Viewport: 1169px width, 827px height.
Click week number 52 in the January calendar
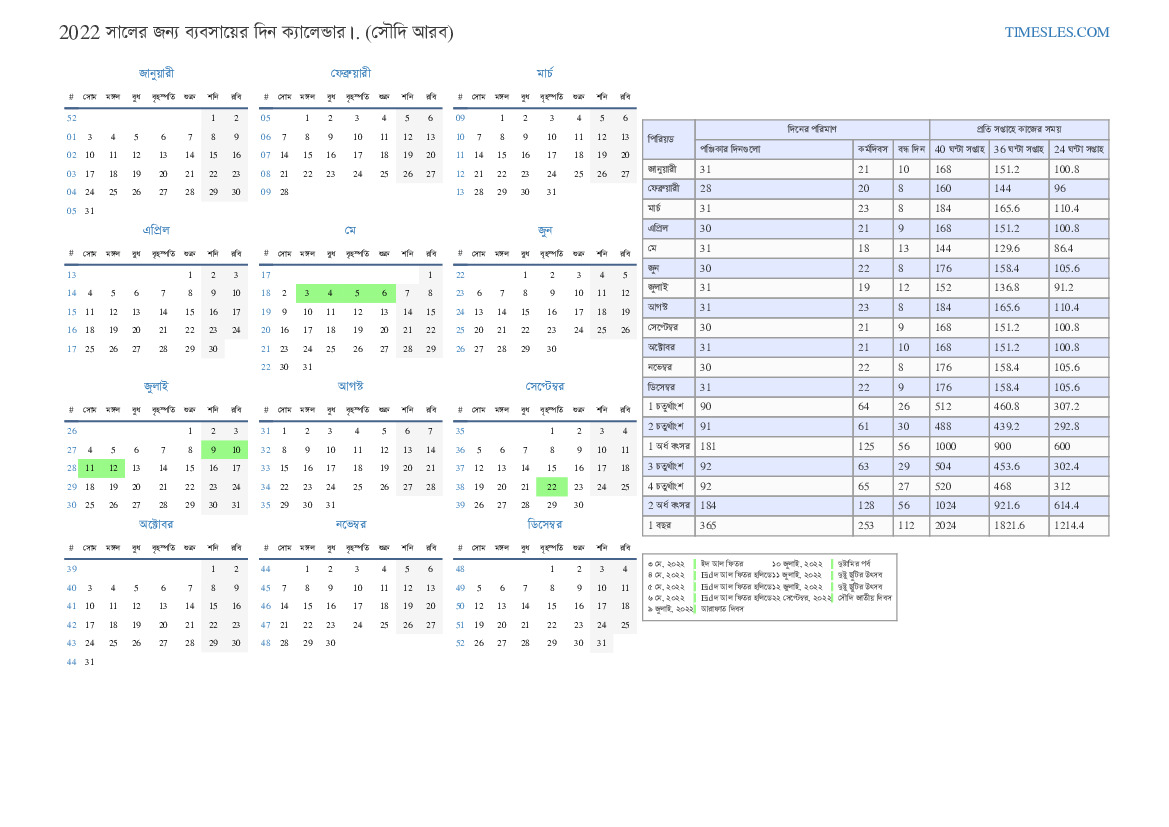tap(72, 118)
